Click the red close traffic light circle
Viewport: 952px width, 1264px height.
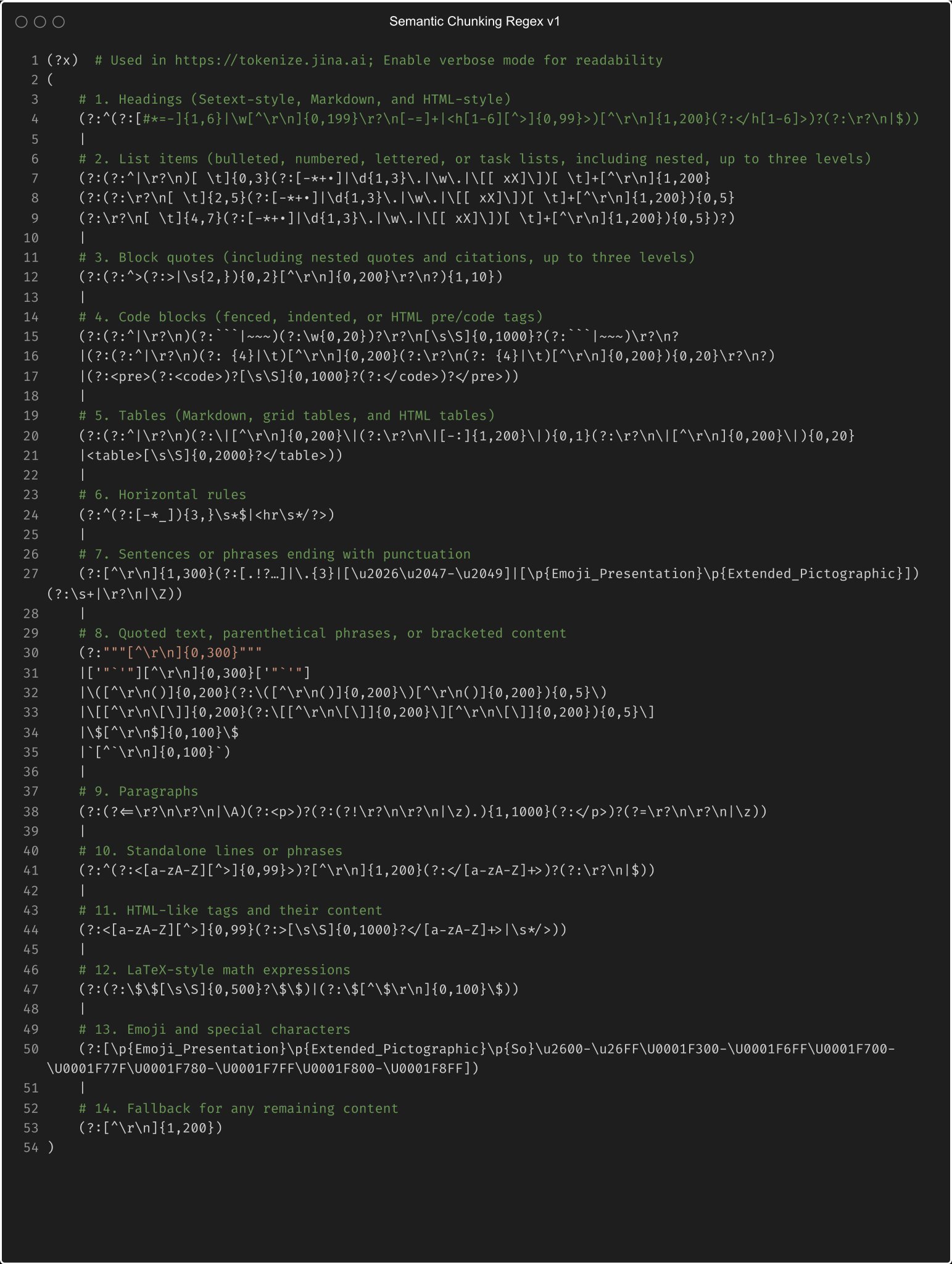[20, 22]
